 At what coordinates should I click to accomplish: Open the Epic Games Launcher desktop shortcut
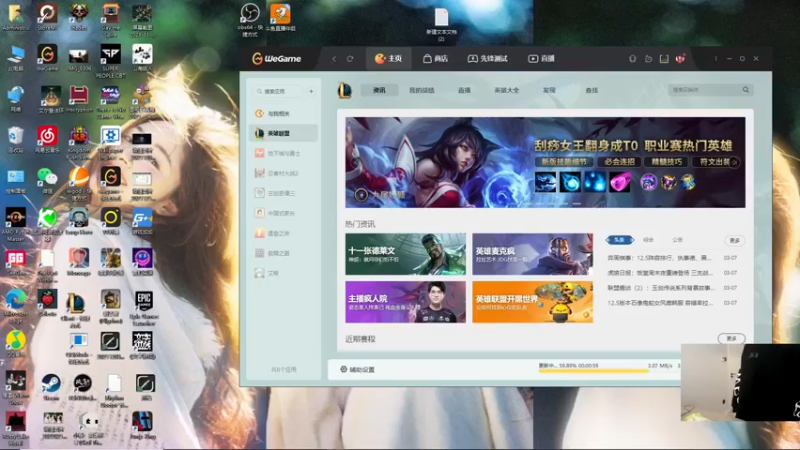point(143,309)
